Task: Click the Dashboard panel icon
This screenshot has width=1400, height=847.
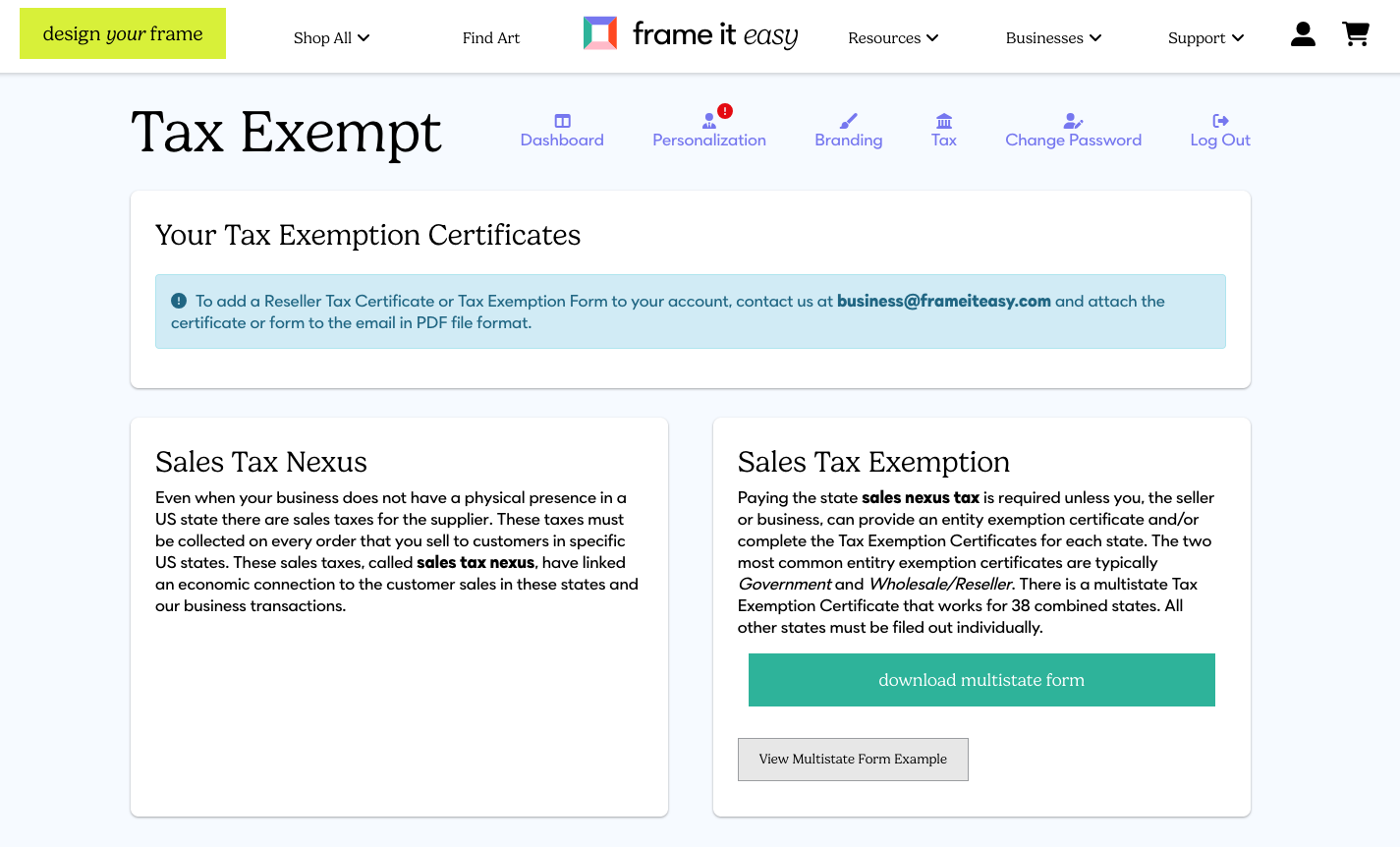Action: (x=562, y=121)
